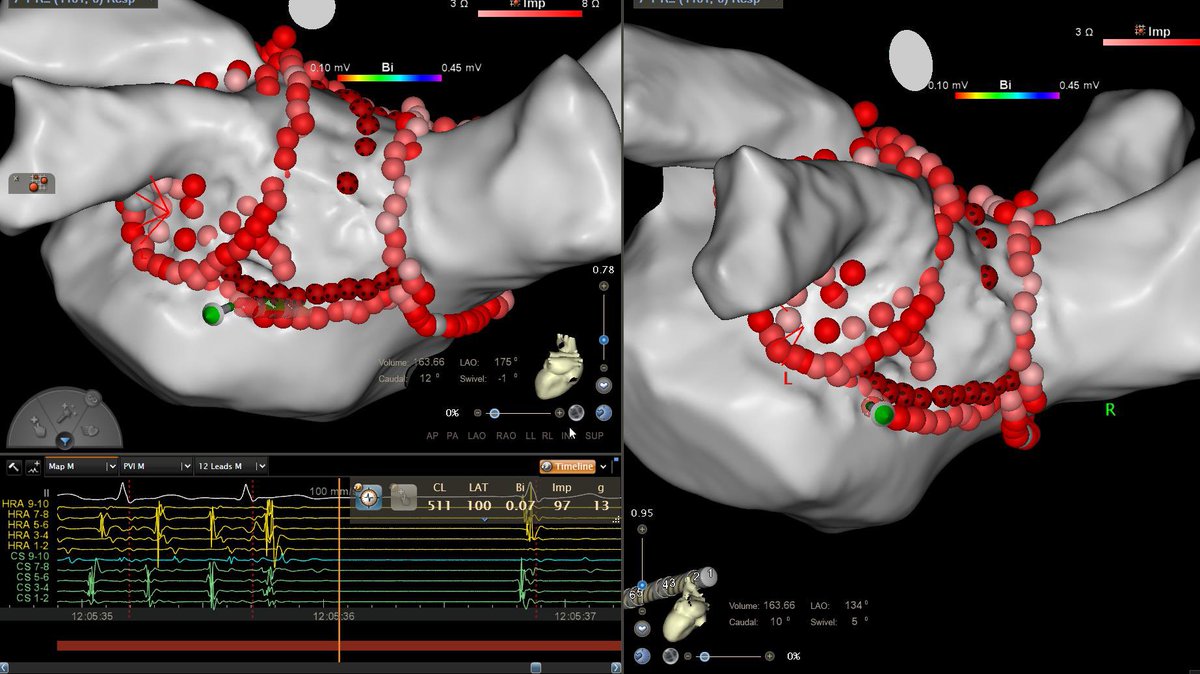Choose the SUP view preset
Viewport: 1200px width, 674px height.
coord(594,435)
